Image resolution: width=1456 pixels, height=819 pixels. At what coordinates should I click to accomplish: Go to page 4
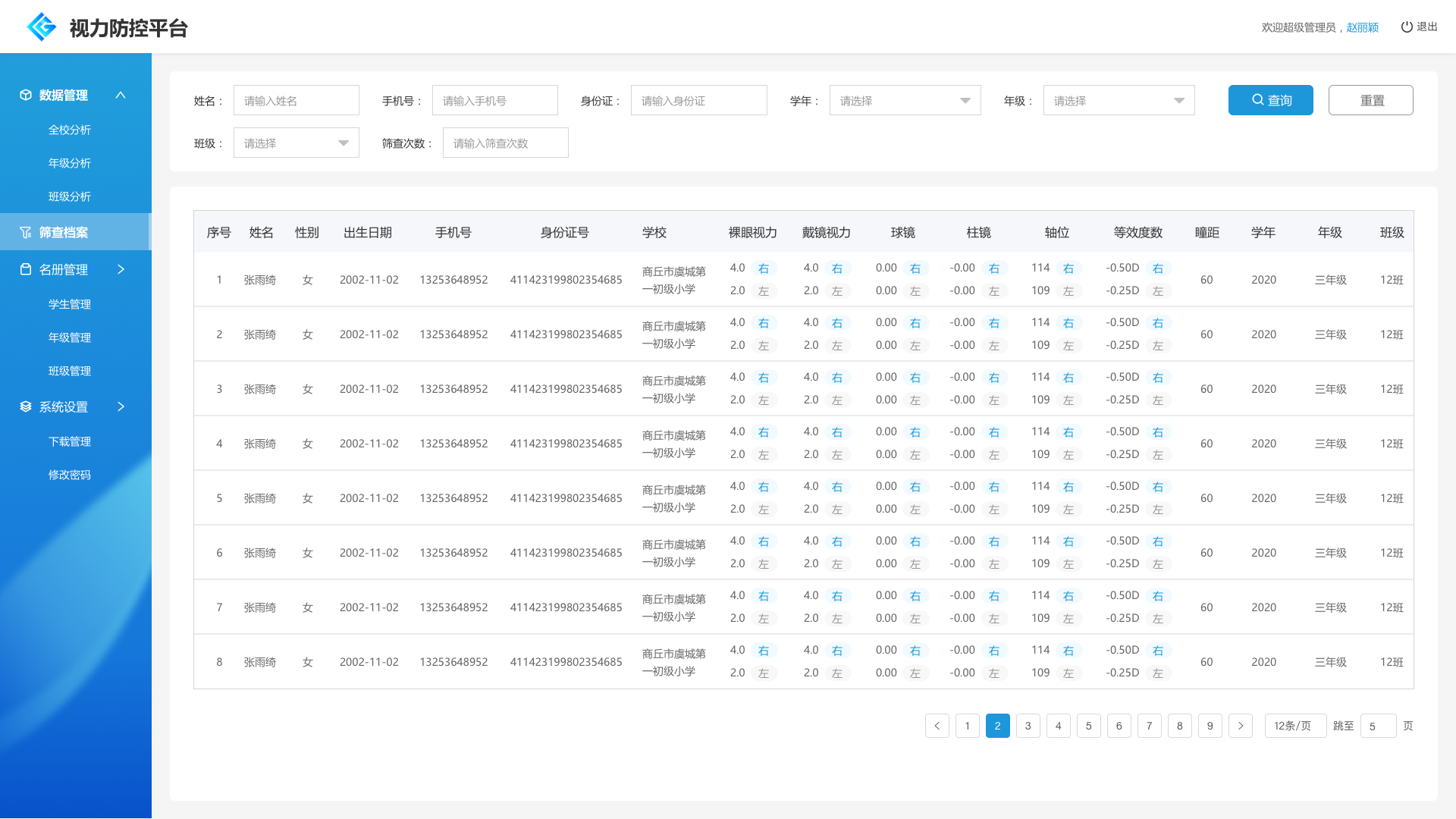[x=1059, y=726]
